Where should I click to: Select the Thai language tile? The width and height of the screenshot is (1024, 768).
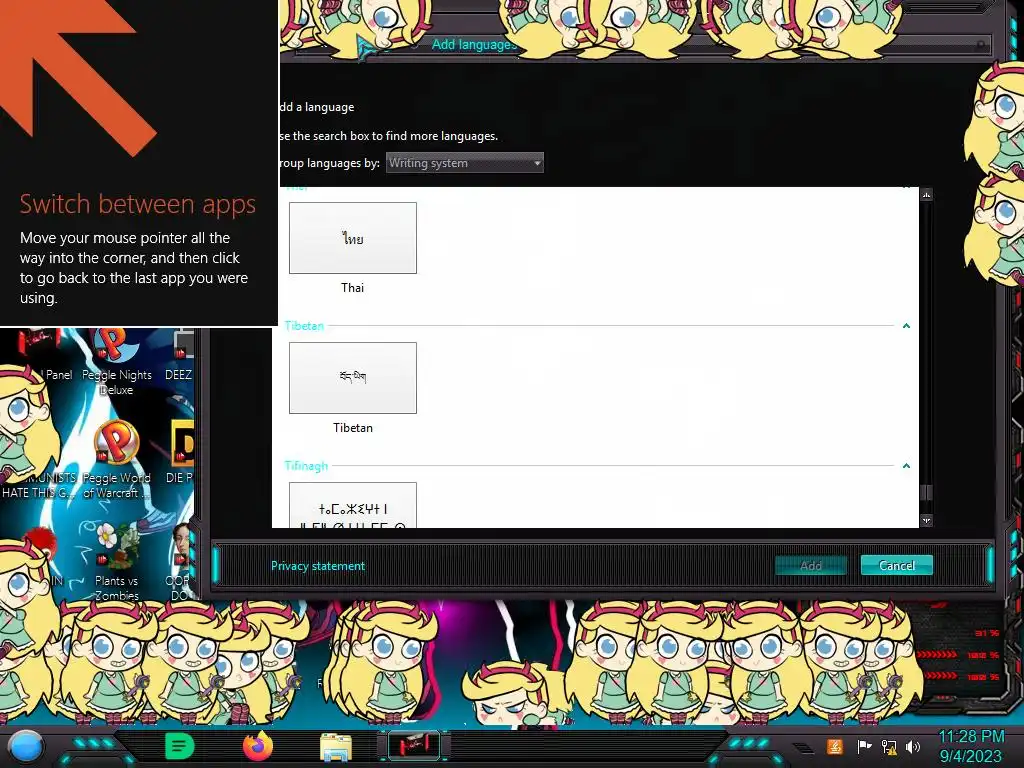353,238
